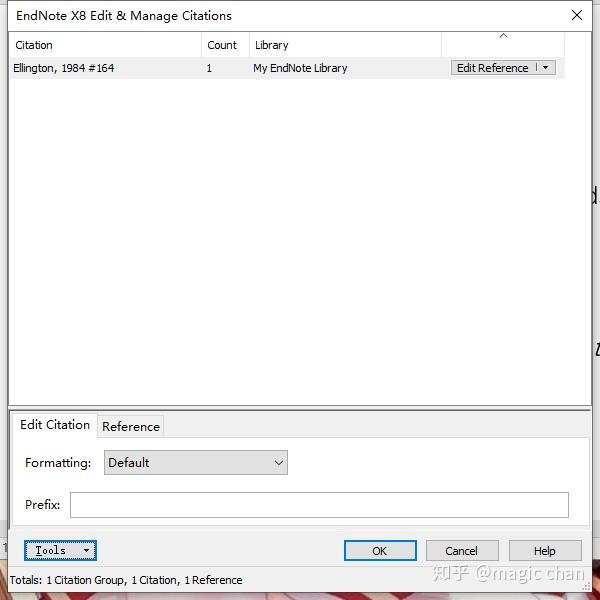The image size is (600, 600).
Task: Open the Tools dropdown button
Action: (60, 551)
